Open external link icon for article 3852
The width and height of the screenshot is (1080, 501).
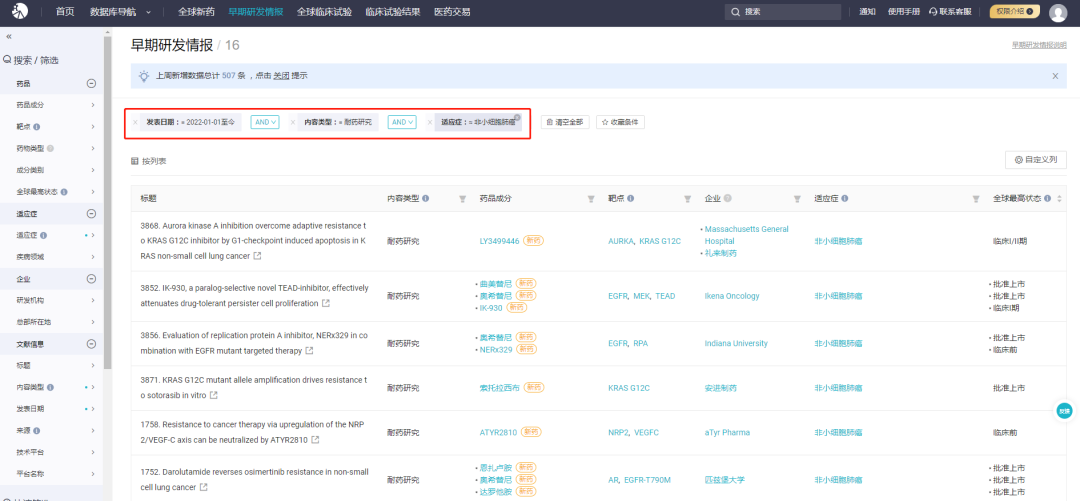click(326, 303)
